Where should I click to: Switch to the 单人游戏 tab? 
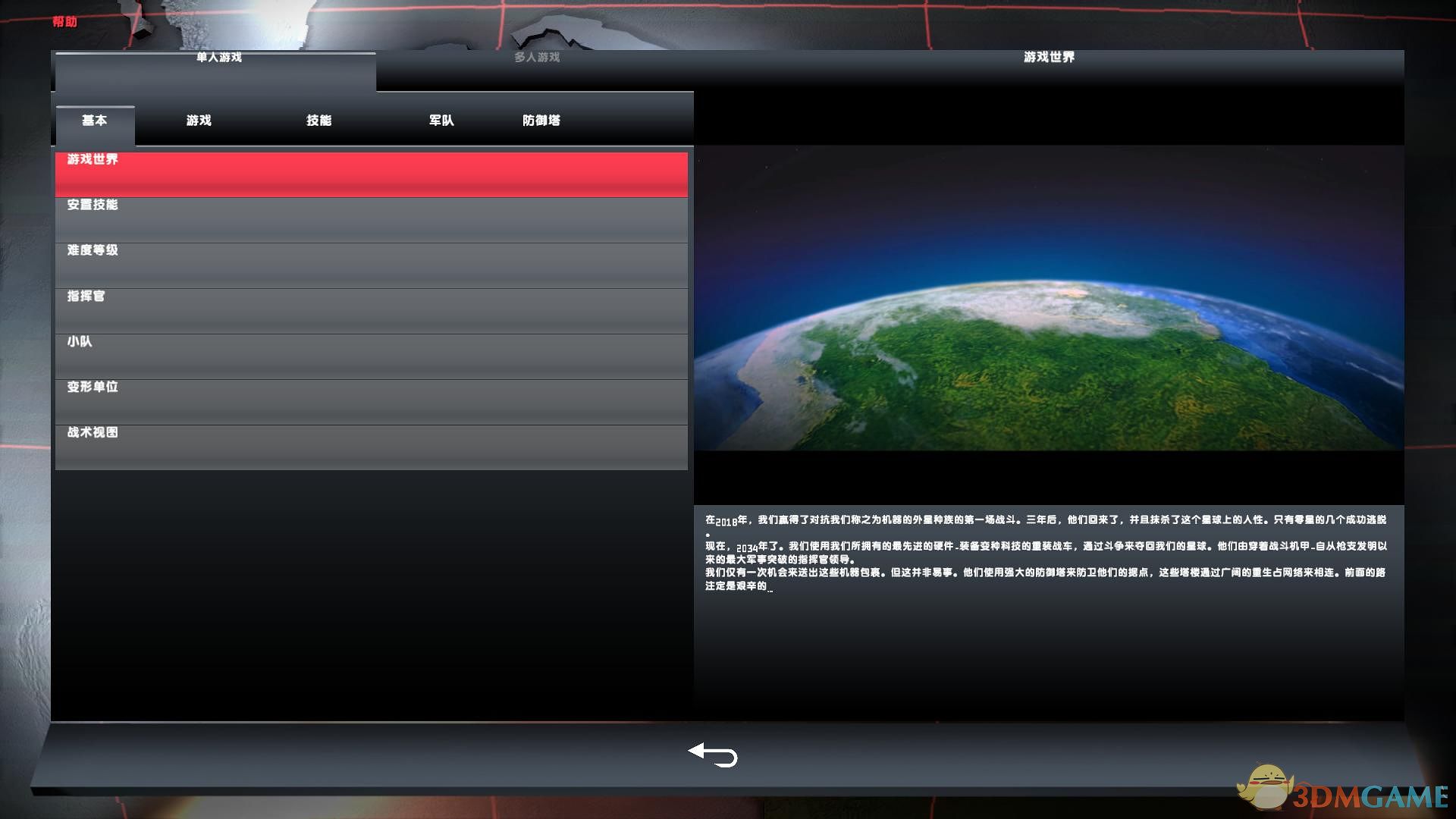(x=218, y=58)
